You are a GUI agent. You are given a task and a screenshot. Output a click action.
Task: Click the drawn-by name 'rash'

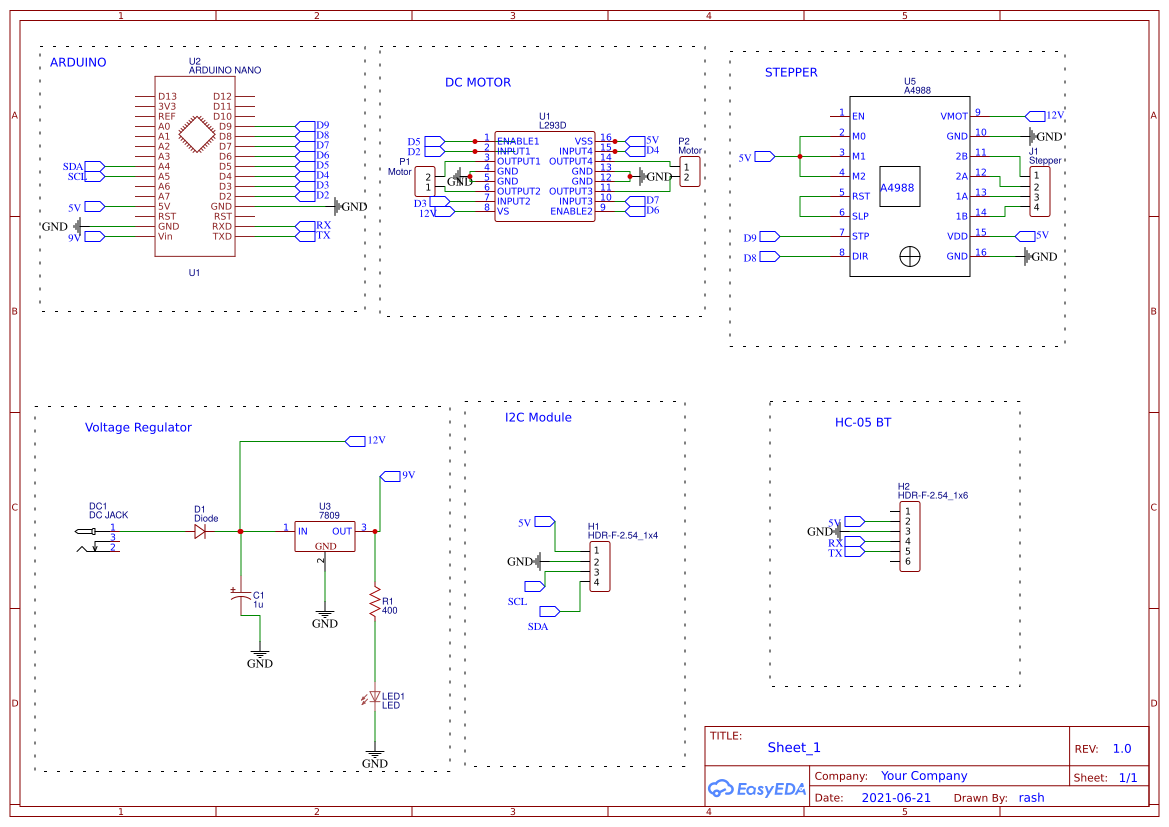pyautogui.click(x=1031, y=798)
